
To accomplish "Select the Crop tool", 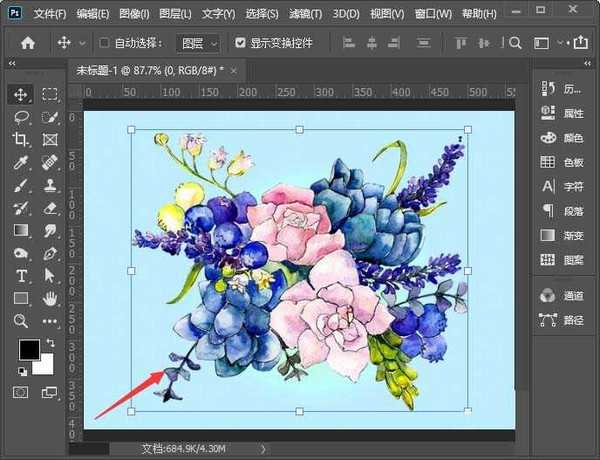I will point(20,140).
